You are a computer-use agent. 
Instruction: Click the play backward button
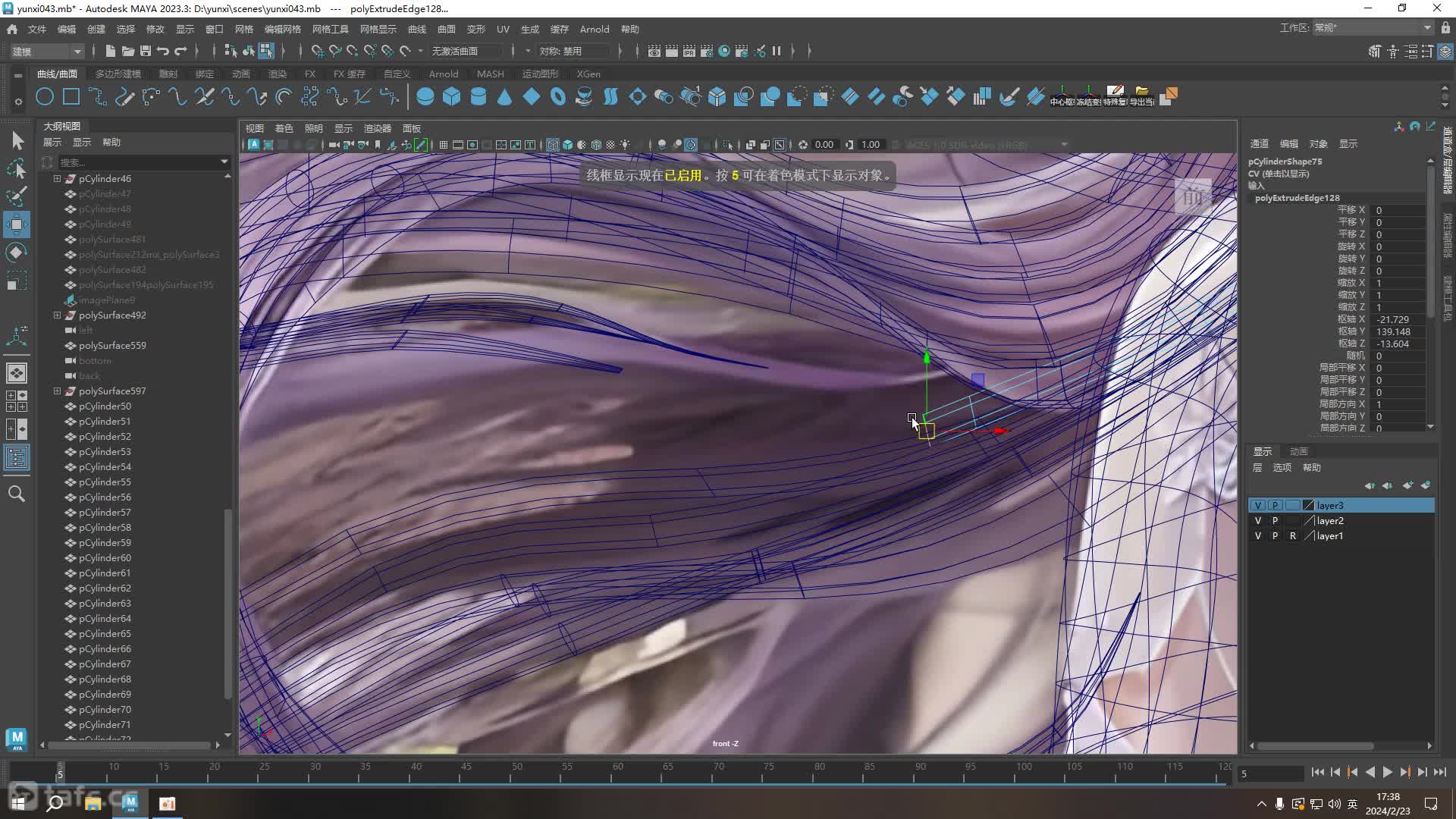[1370, 772]
